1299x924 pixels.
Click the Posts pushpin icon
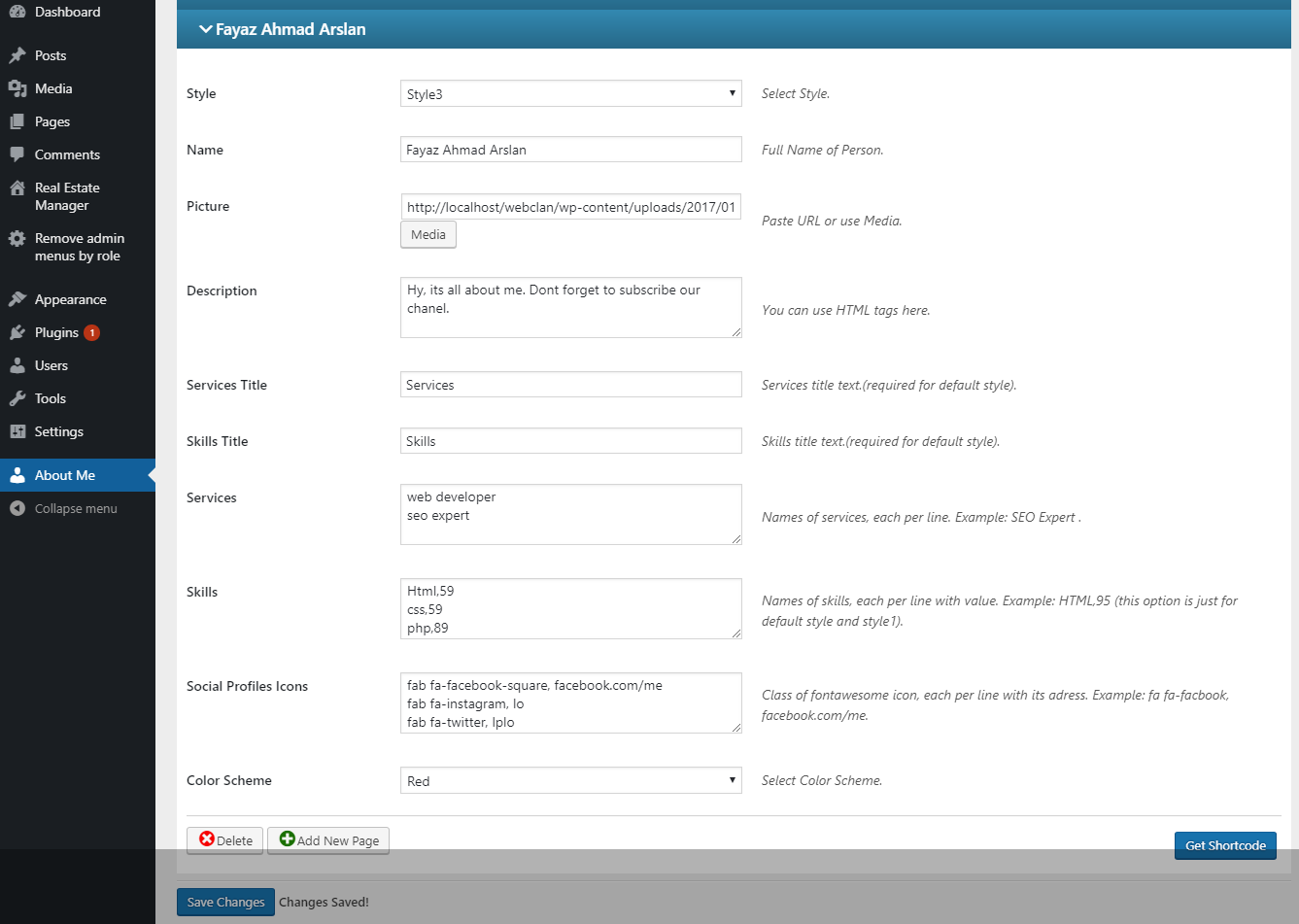point(17,55)
